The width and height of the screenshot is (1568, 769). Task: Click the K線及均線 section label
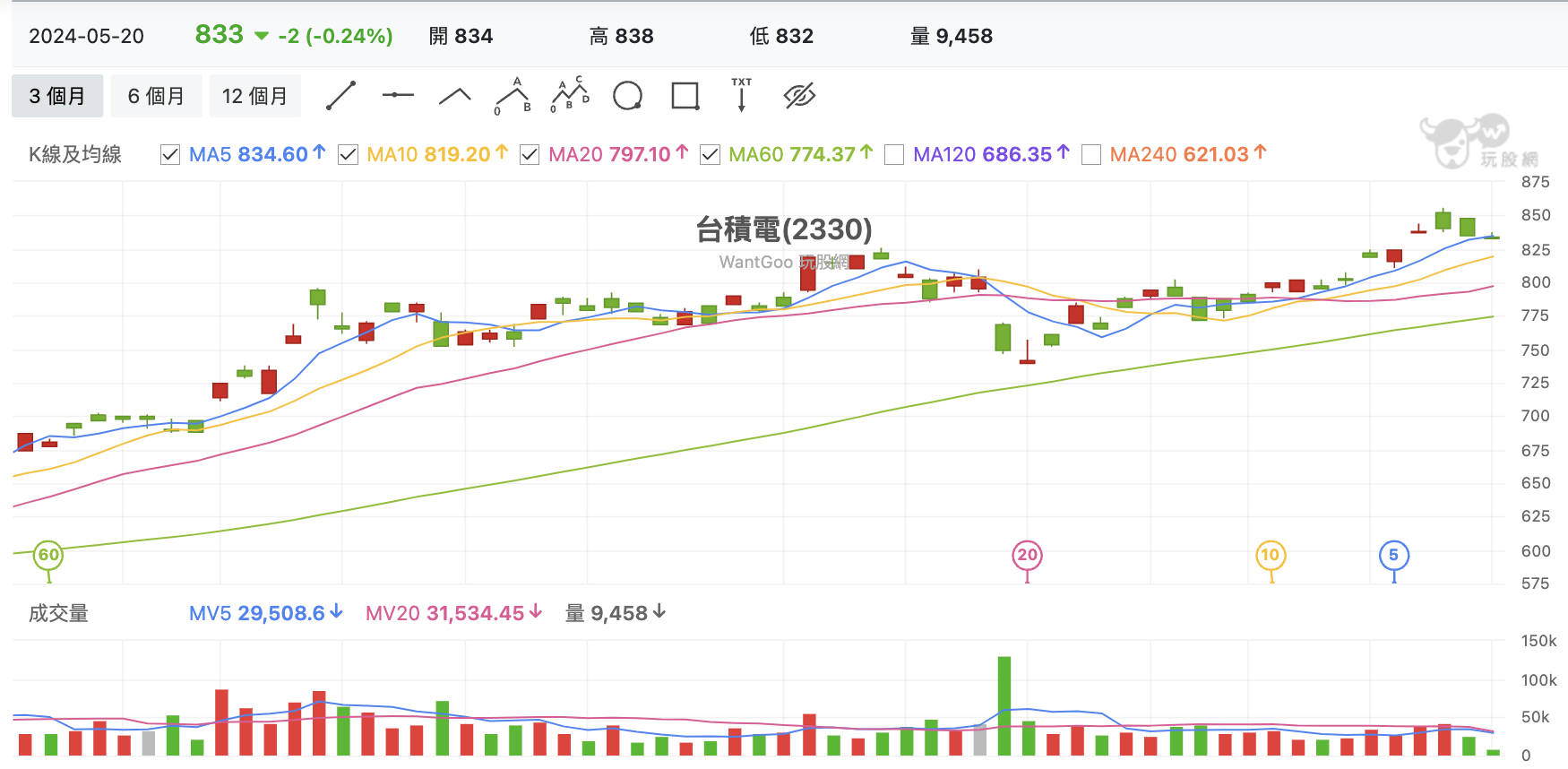coord(75,155)
